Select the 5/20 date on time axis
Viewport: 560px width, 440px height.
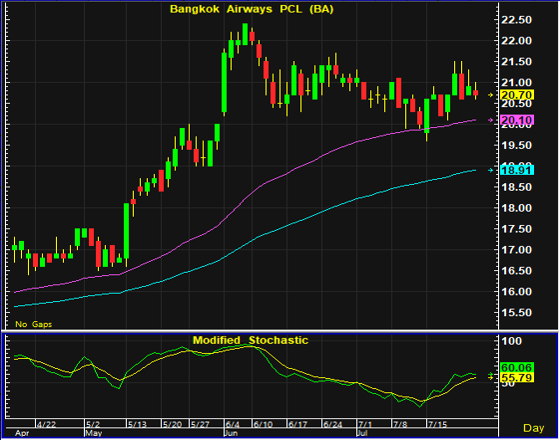coord(172,425)
